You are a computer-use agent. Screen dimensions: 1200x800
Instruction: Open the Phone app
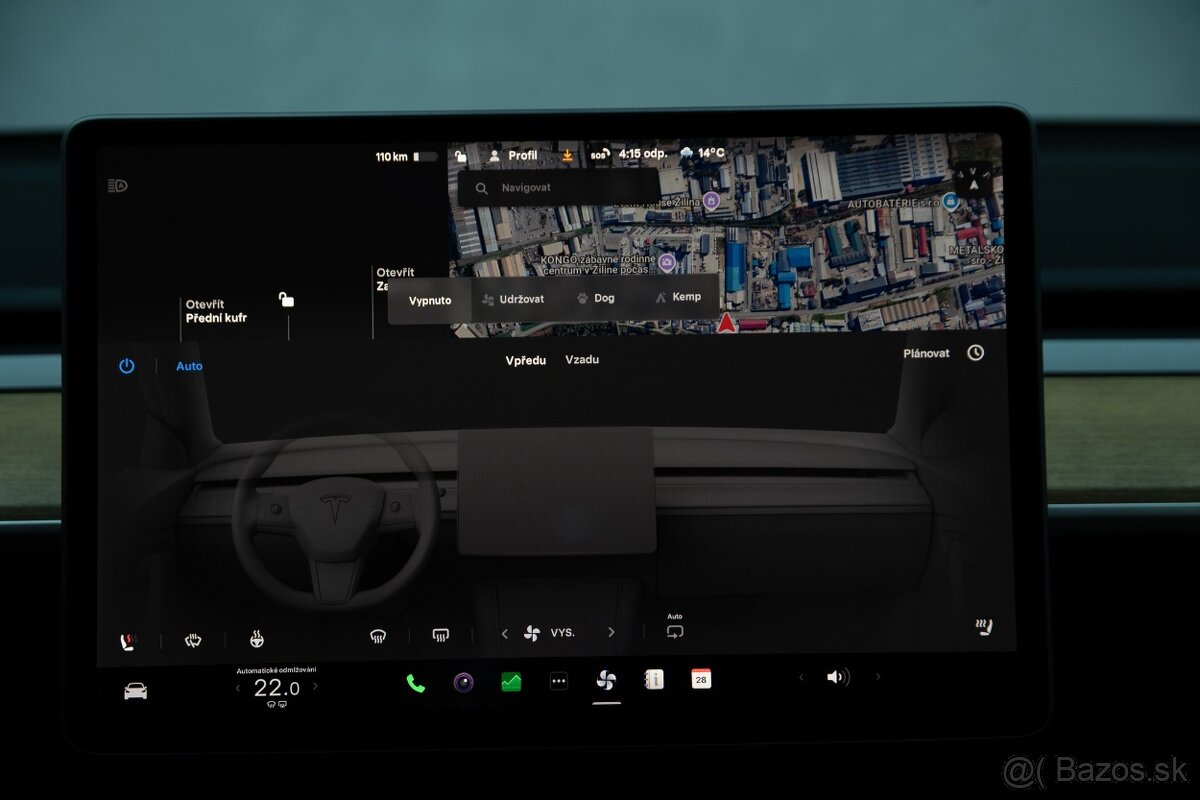click(415, 683)
